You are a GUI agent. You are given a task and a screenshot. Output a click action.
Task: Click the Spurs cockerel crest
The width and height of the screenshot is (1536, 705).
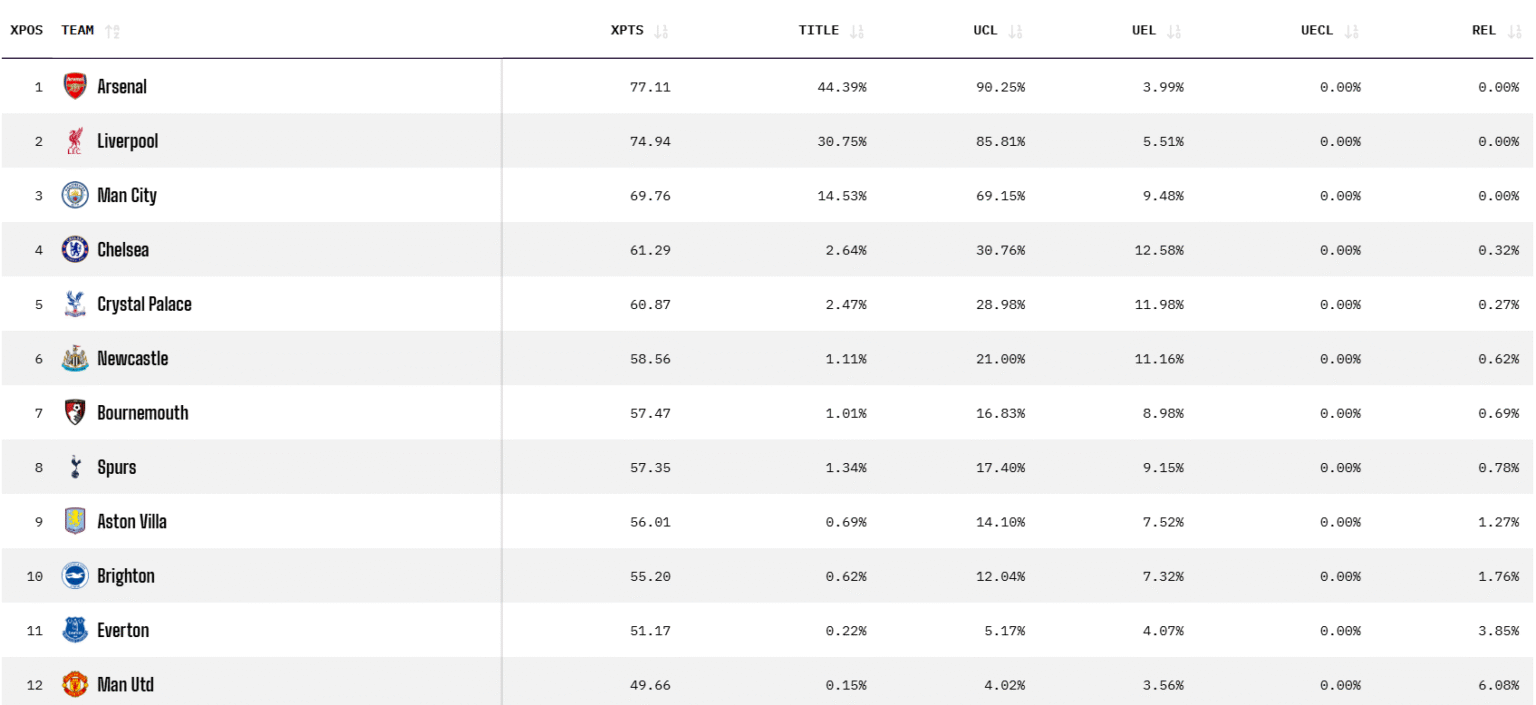pos(75,467)
